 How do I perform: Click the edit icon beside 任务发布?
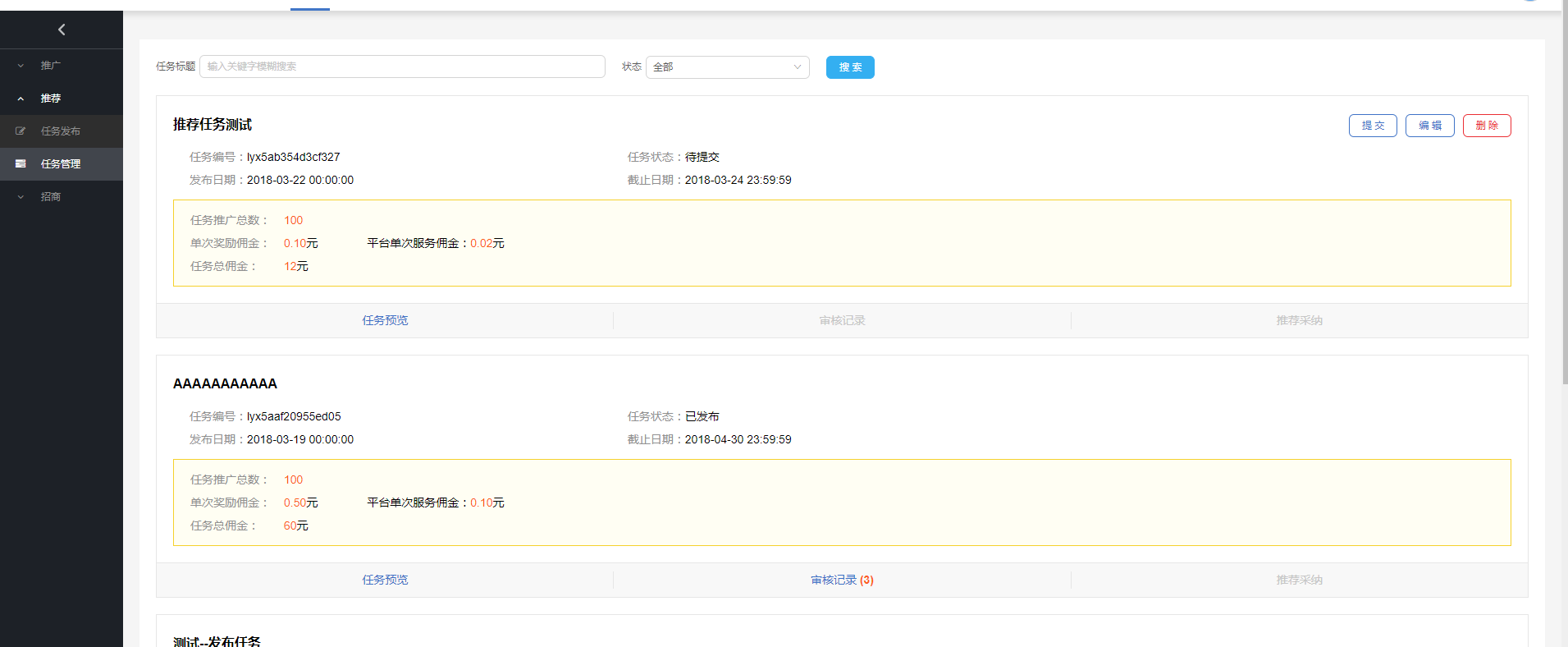click(x=21, y=131)
